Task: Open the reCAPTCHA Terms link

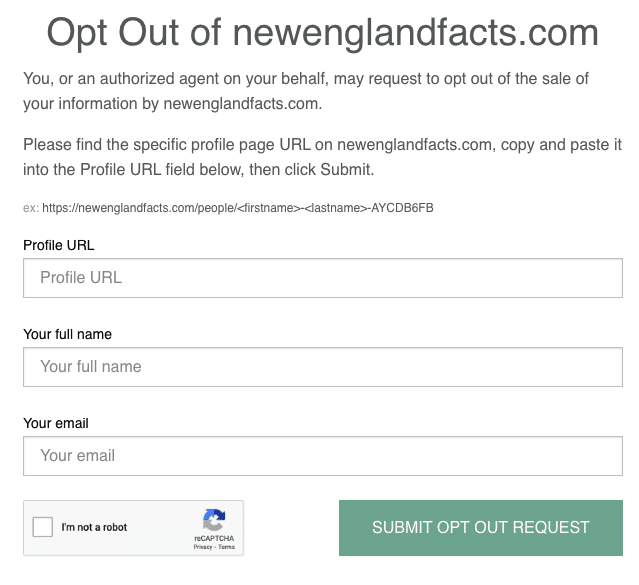Action: (x=227, y=547)
